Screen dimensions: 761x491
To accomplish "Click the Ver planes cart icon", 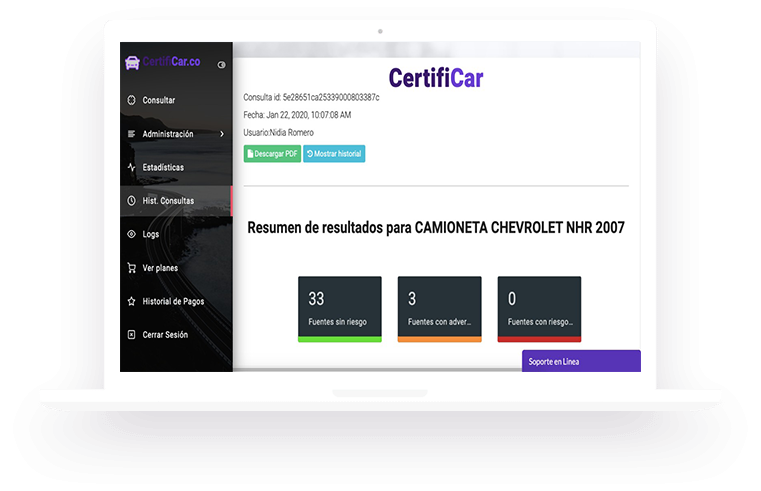I will coord(132,268).
